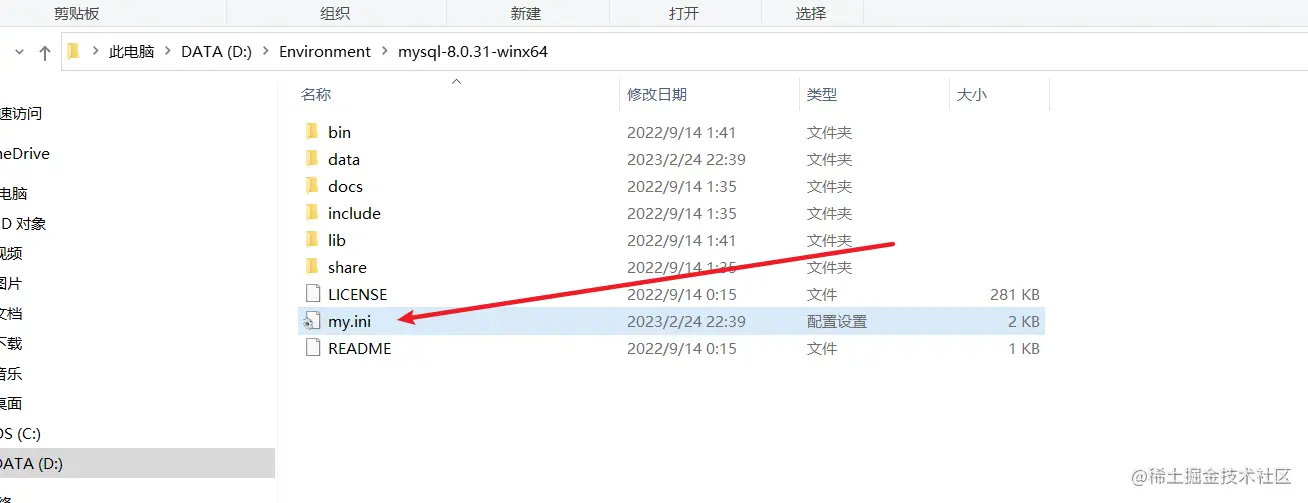This screenshot has width=1308, height=503.
Task: Click DATA (D:) in the address path
Action: coord(214,52)
